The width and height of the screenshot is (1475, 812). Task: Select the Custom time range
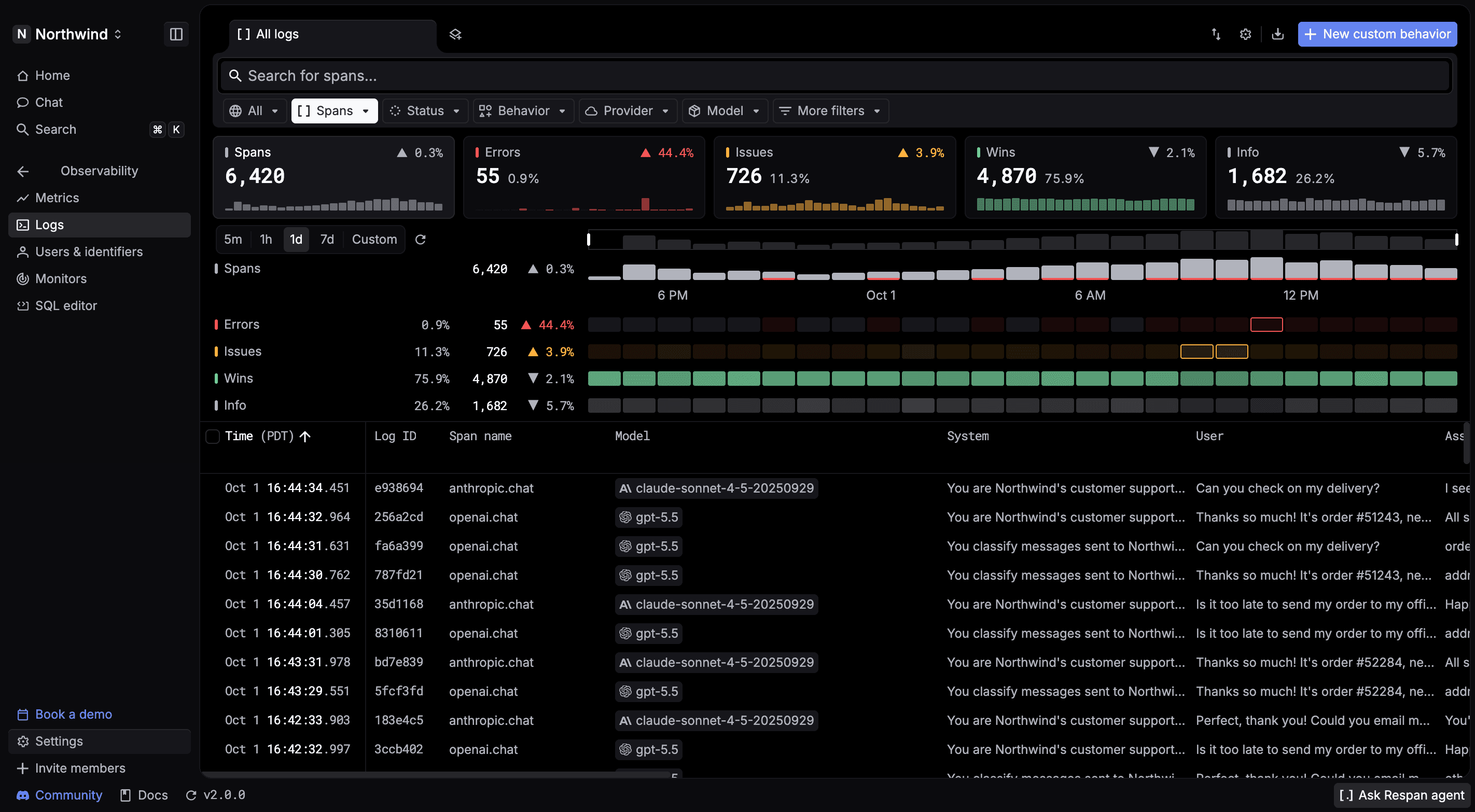(x=374, y=240)
